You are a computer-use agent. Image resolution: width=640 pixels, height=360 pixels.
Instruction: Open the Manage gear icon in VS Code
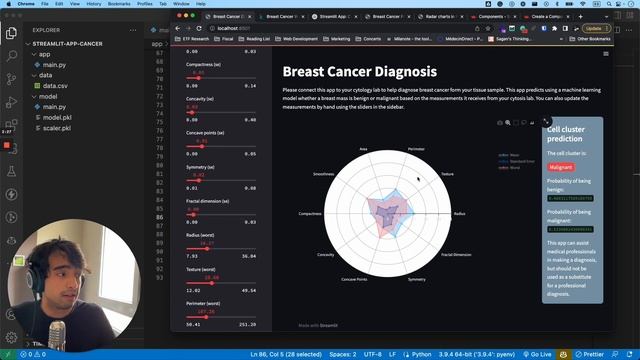tap(11, 338)
